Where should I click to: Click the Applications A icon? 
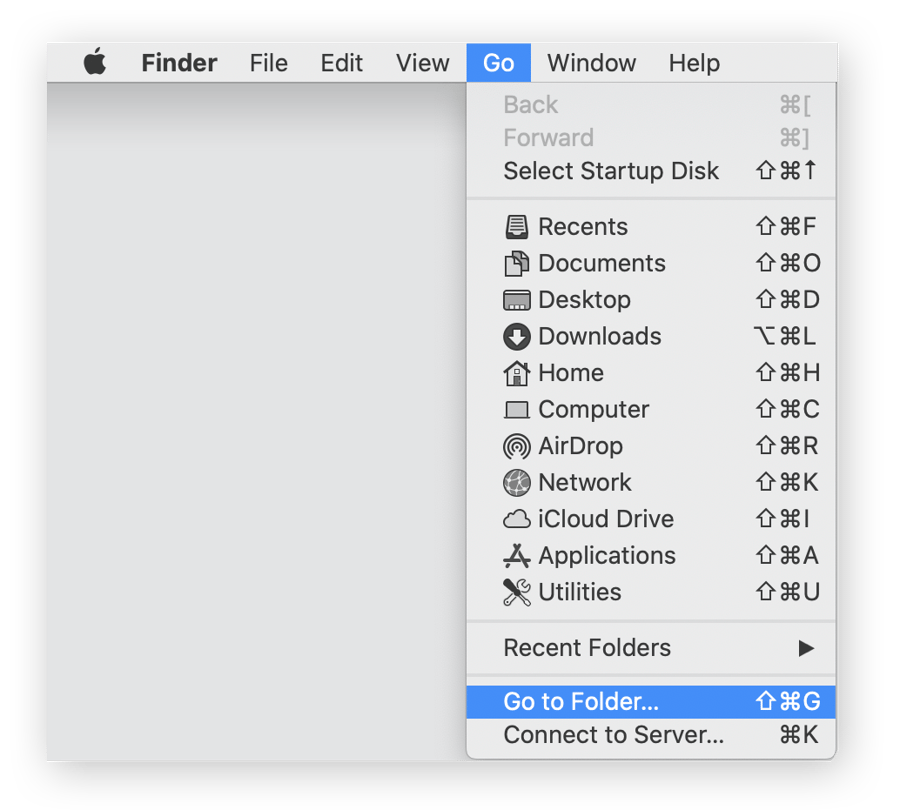pos(516,555)
